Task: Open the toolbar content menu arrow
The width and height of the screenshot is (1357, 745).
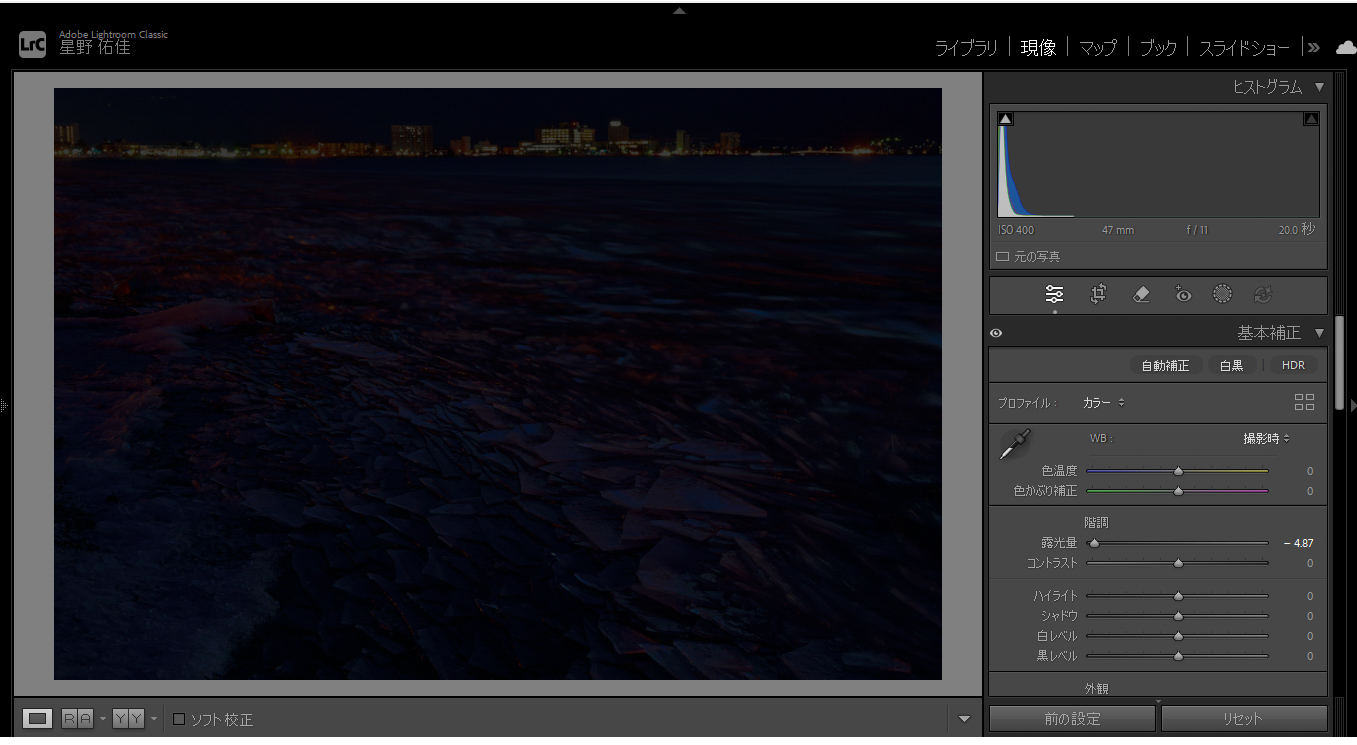Action: (964, 718)
